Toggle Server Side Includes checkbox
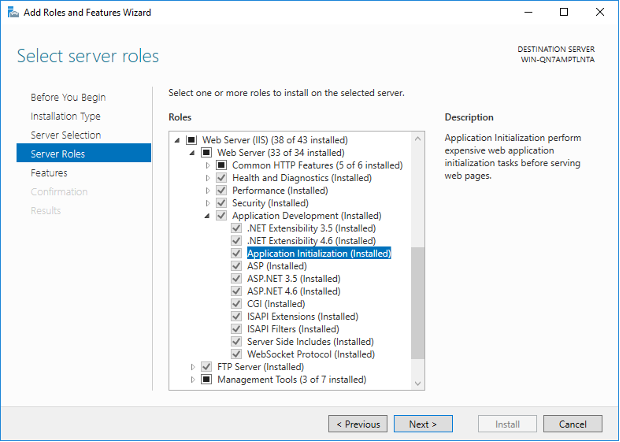Viewport: 620px width, 442px height. tap(237, 342)
